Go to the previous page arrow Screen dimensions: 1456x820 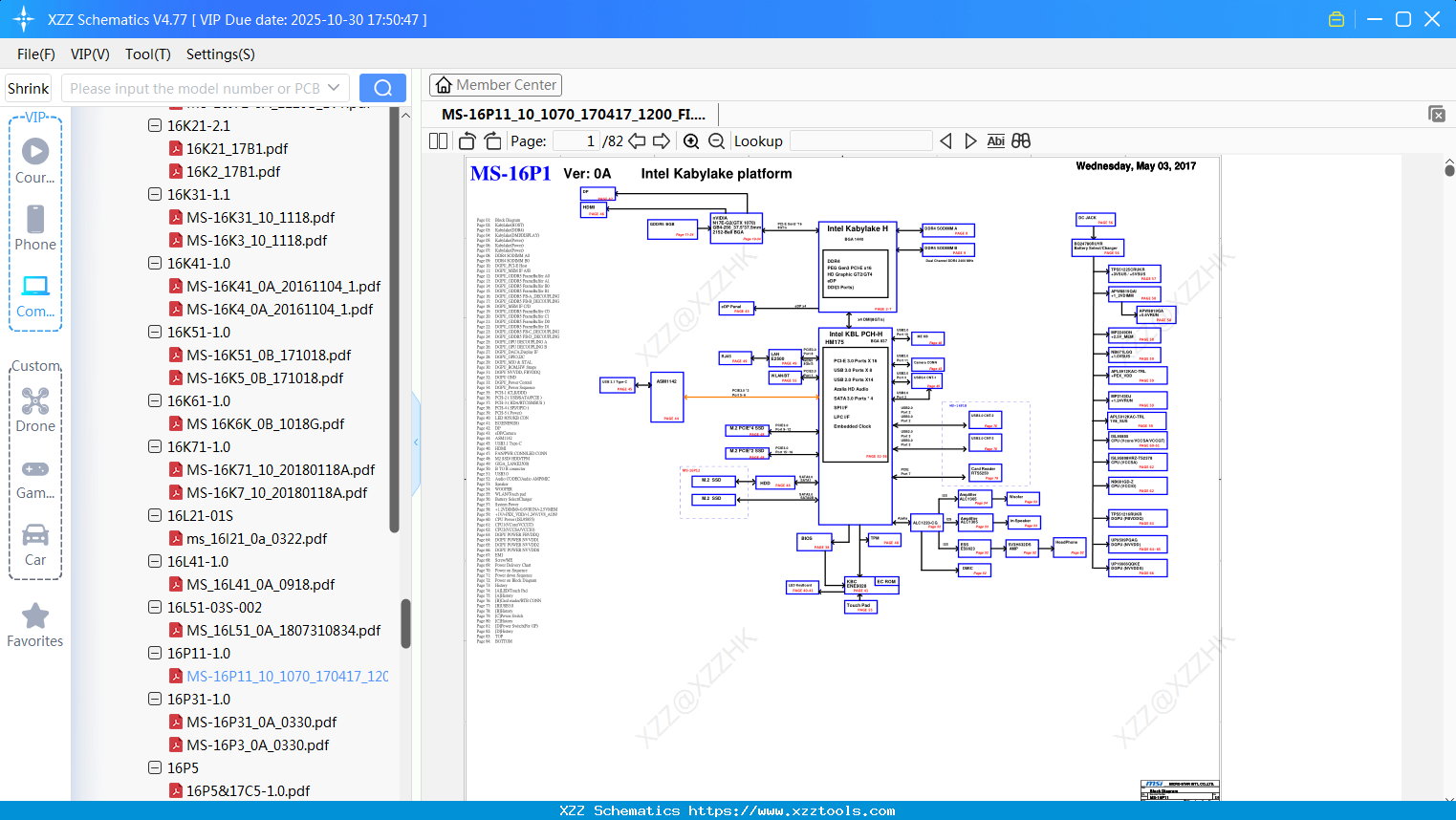click(637, 141)
